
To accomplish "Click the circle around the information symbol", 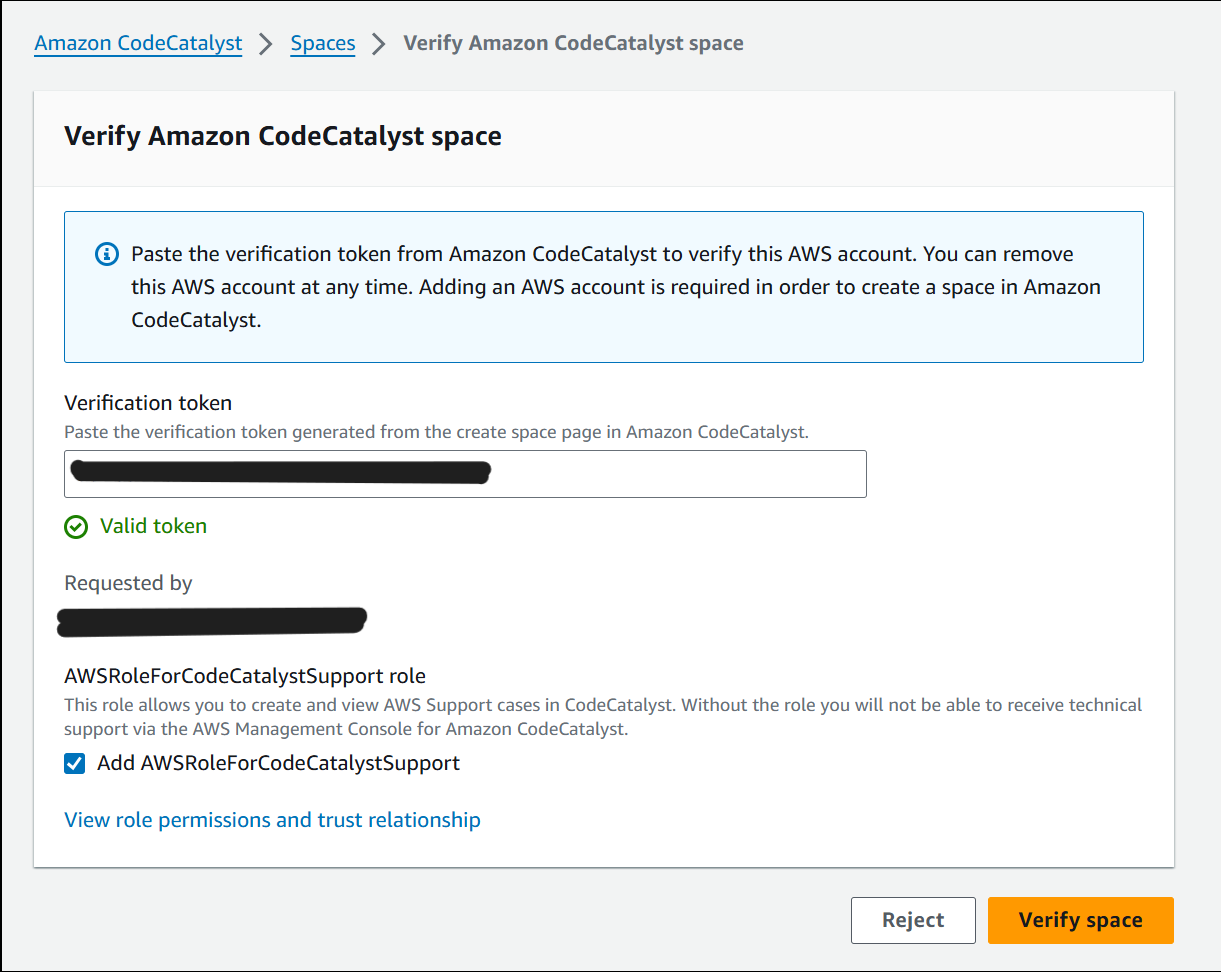I will (107, 254).
